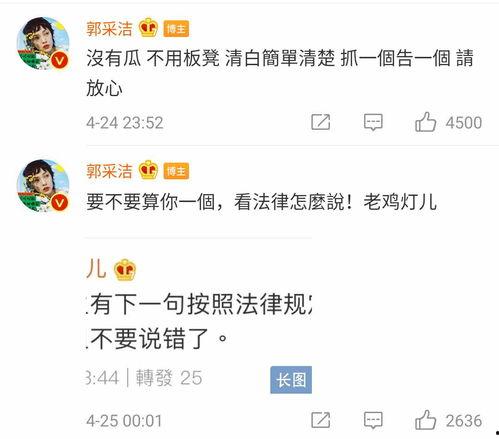Tap the crown badge in the embedded image
The width and height of the screenshot is (499, 439).
pos(125,270)
